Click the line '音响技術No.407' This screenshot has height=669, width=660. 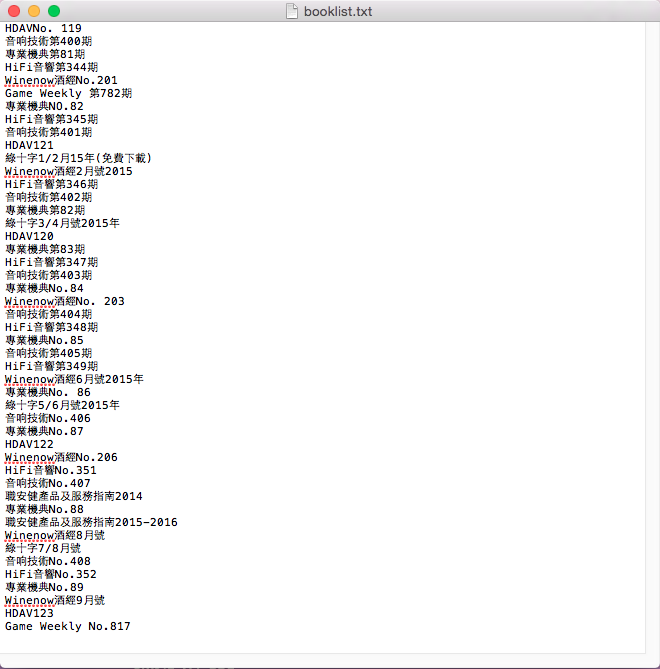(48, 483)
